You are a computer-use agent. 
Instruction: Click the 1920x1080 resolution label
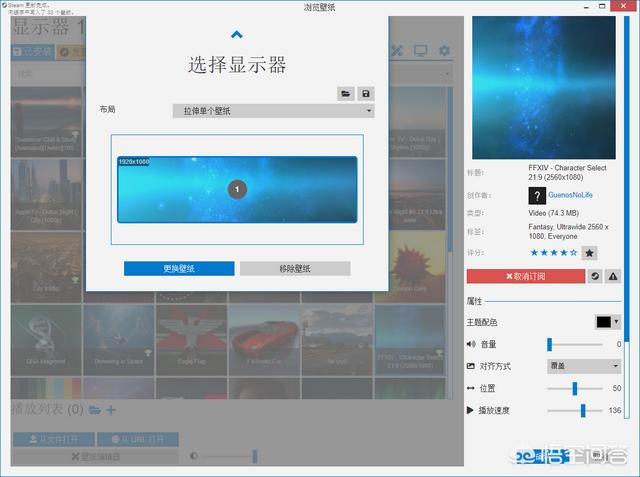click(134, 162)
